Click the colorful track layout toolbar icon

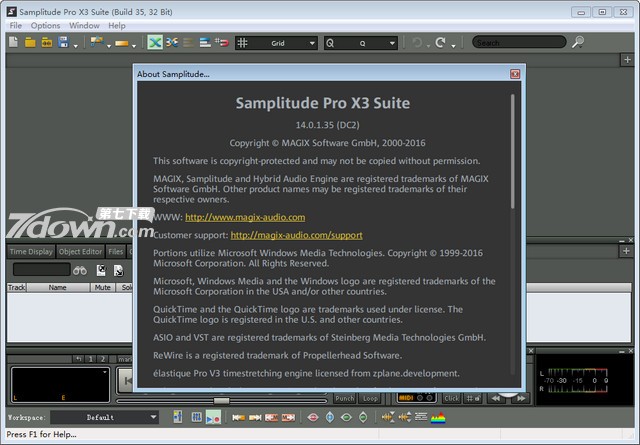(97, 42)
